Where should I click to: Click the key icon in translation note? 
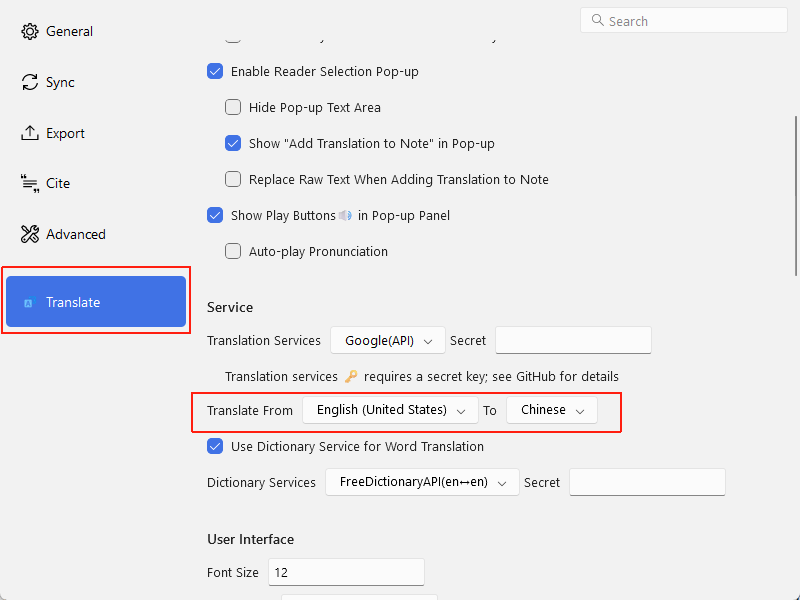351,377
